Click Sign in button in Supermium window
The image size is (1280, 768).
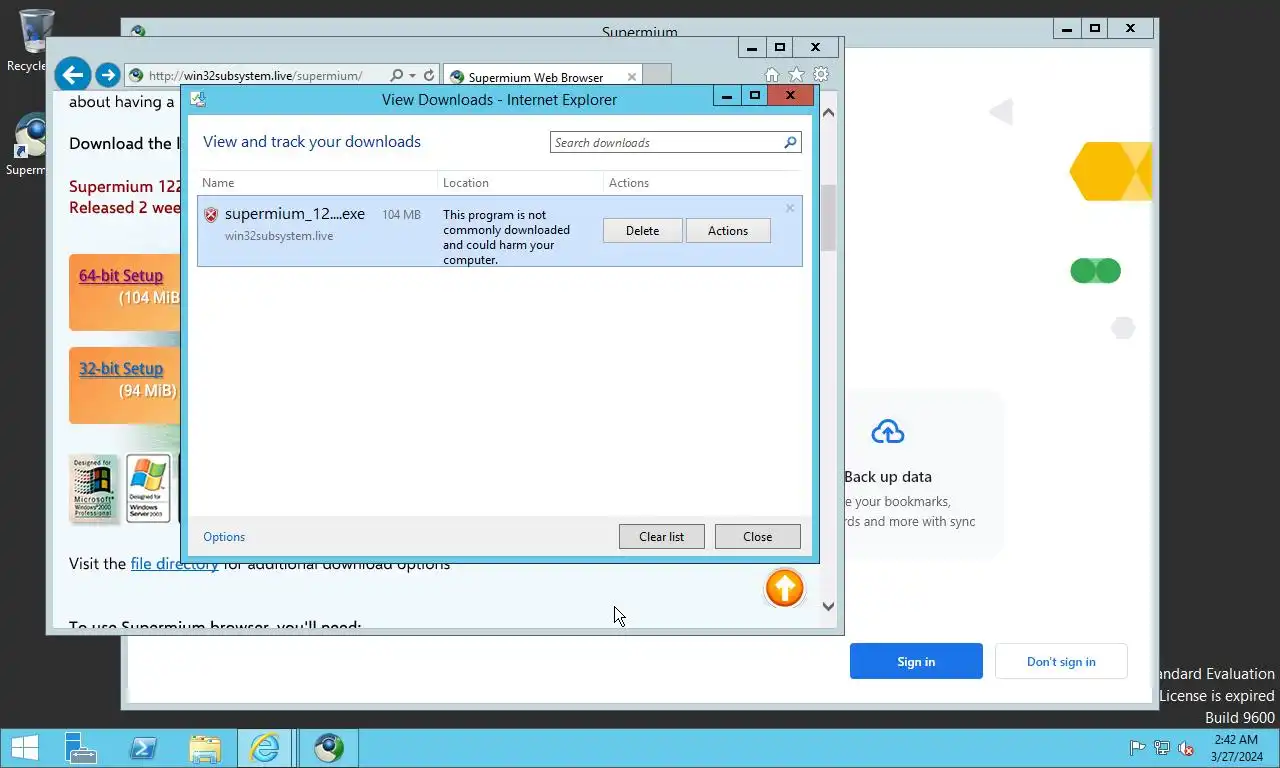916,662
